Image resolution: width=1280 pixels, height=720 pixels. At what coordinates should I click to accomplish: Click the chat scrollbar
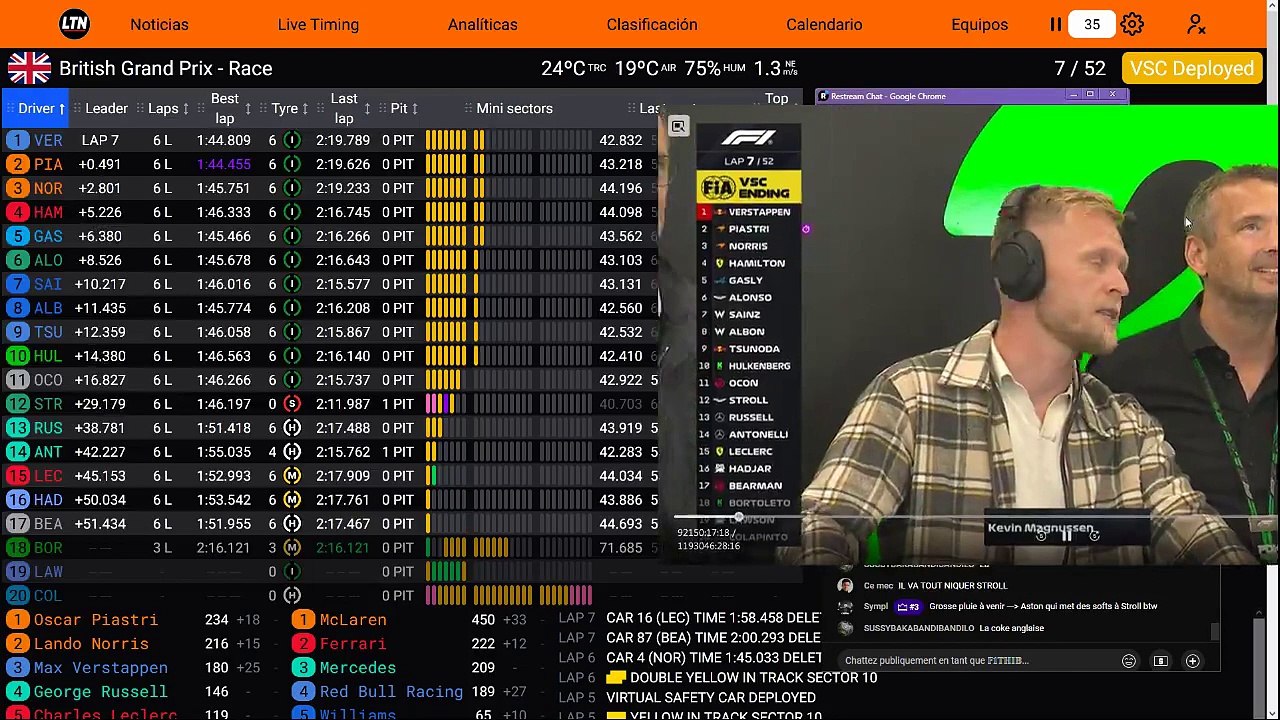(1215, 631)
